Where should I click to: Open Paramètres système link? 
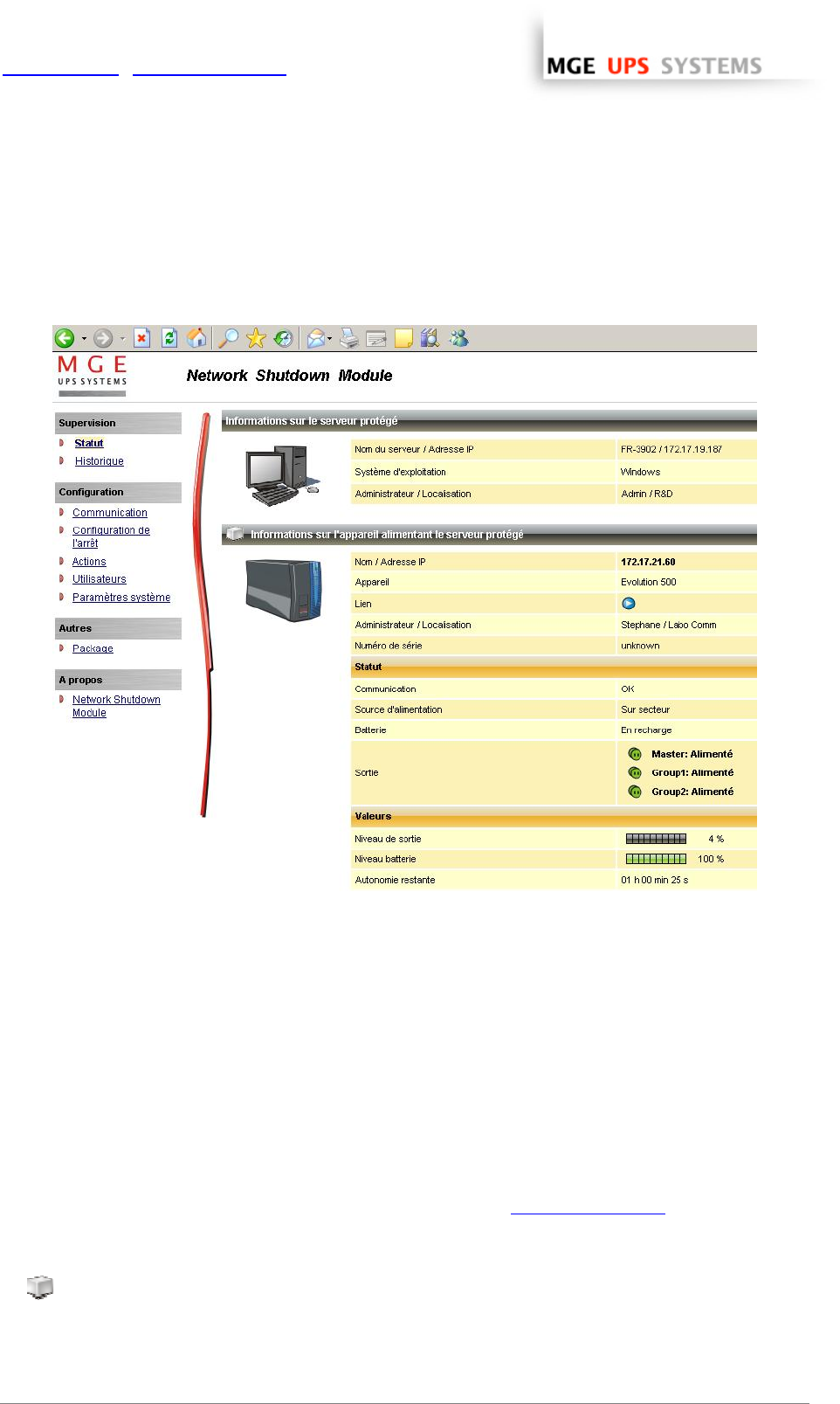[x=121, y=598]
